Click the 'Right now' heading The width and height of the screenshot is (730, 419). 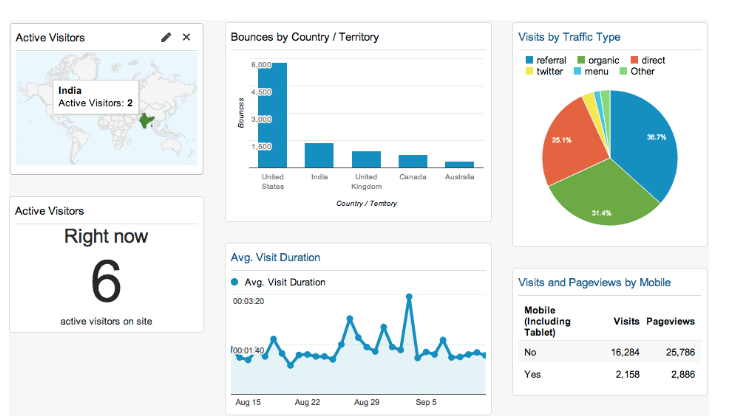[x=106, y=237]
